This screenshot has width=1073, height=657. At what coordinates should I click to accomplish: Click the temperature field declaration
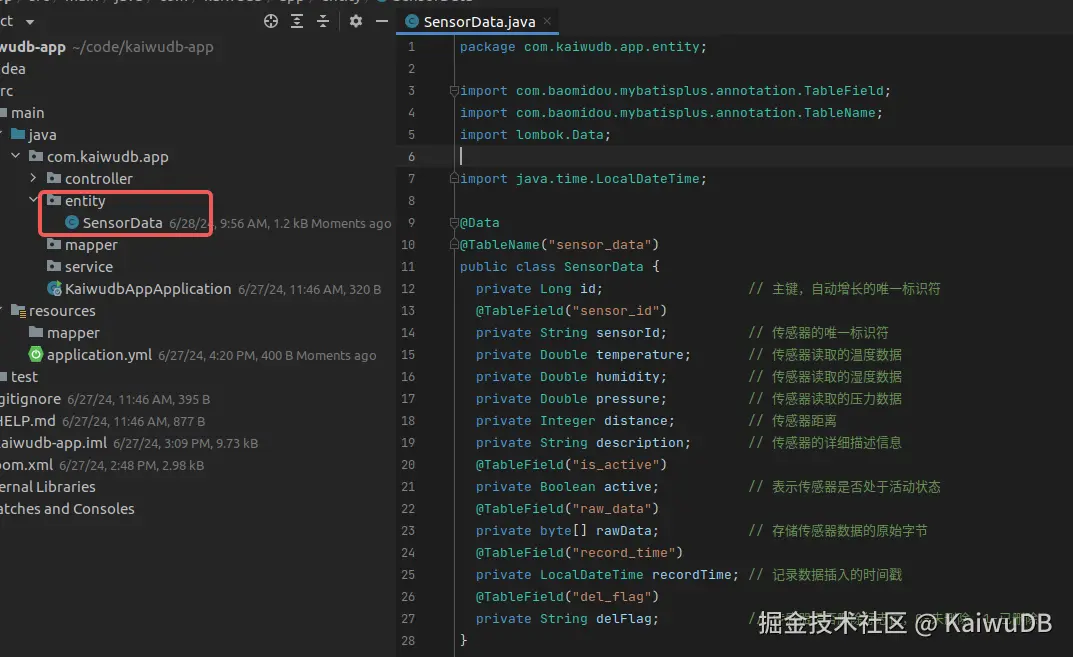pyautogui.click(x=583, y=355)
